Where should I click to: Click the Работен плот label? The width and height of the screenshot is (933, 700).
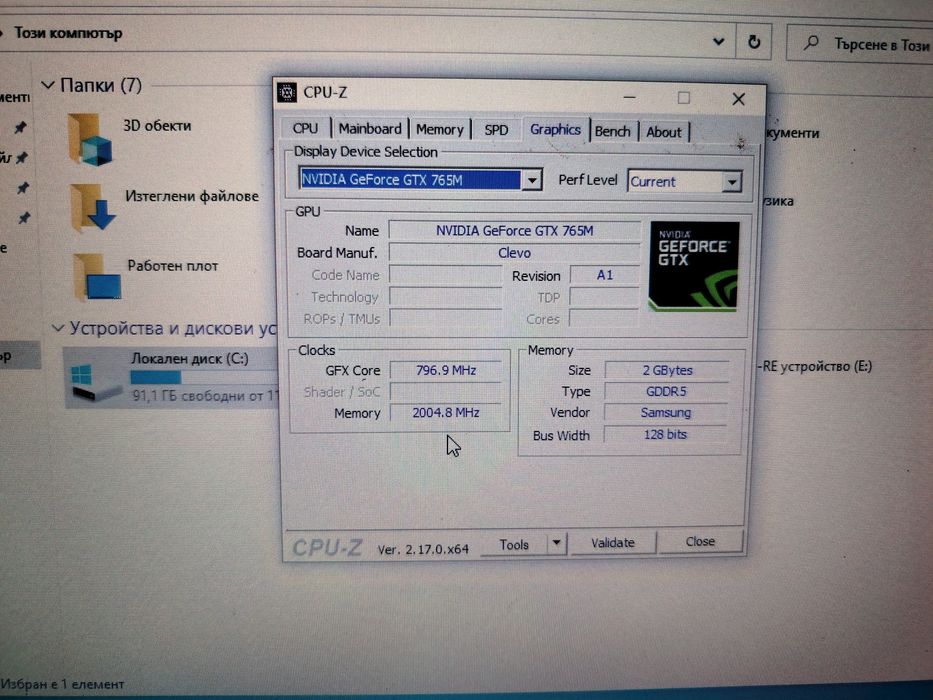(173, 265)
